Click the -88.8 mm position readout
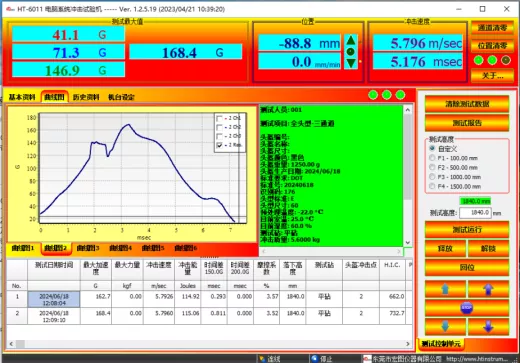 pos(299,43)
